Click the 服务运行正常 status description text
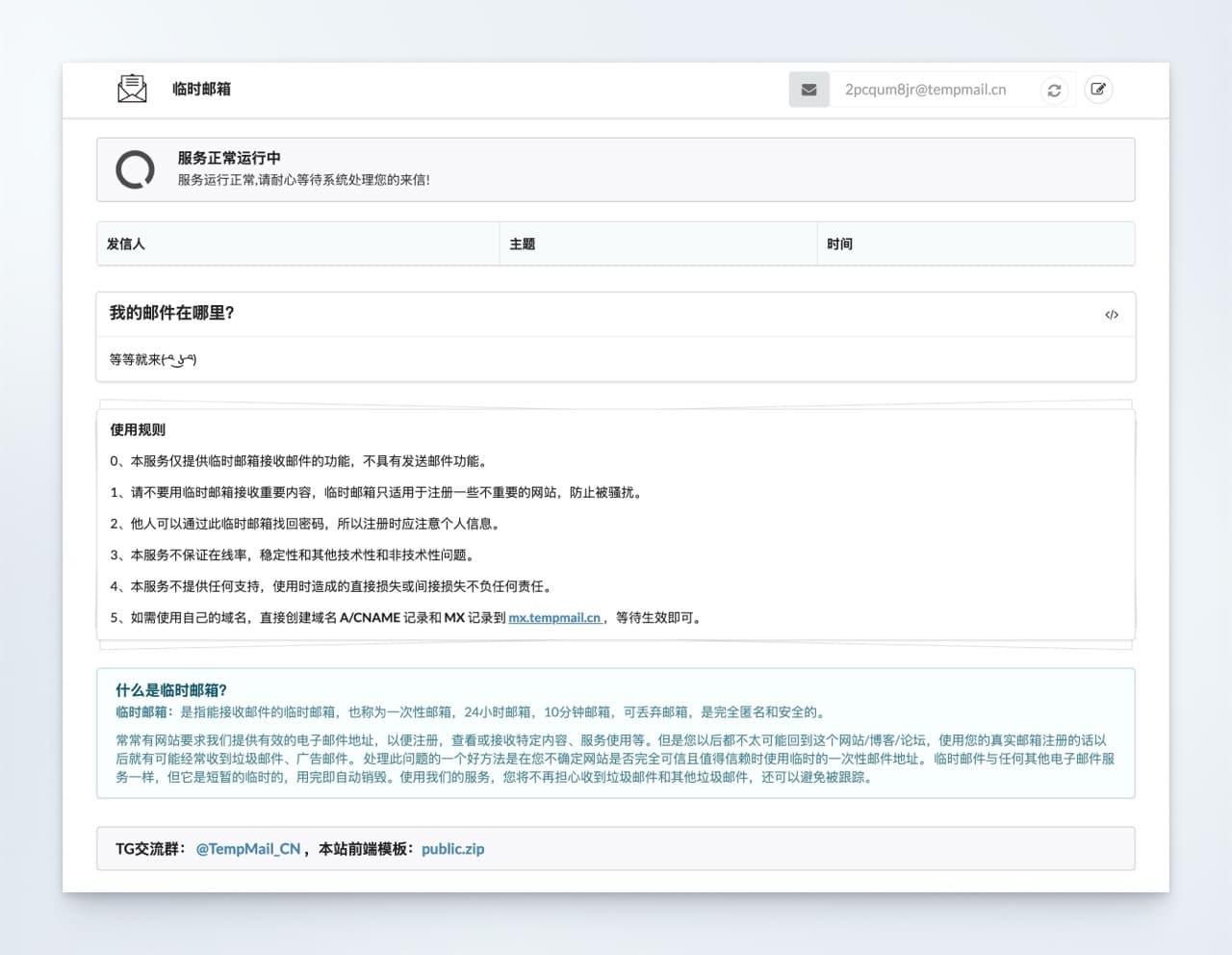 point(303,180)
